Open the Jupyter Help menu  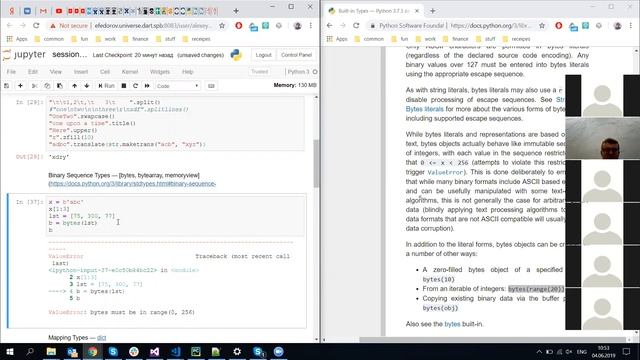187,72
